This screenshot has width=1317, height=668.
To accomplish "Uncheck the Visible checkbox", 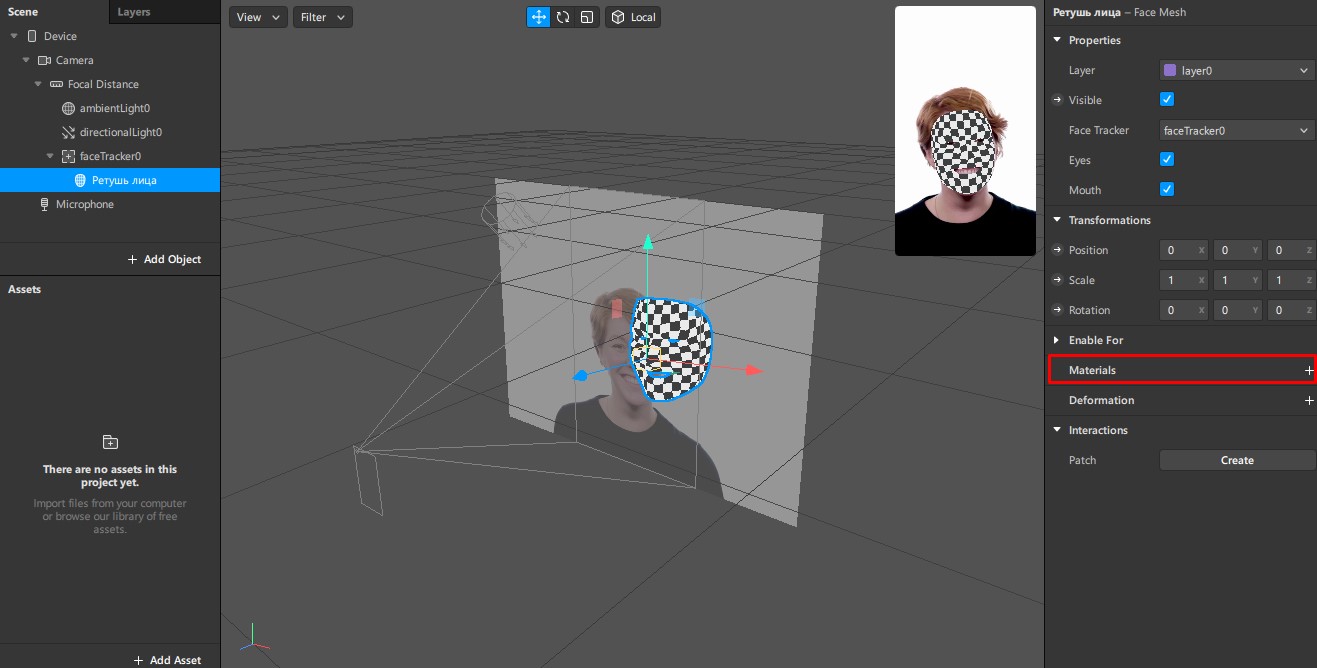I will click(x=1166, y=100).
